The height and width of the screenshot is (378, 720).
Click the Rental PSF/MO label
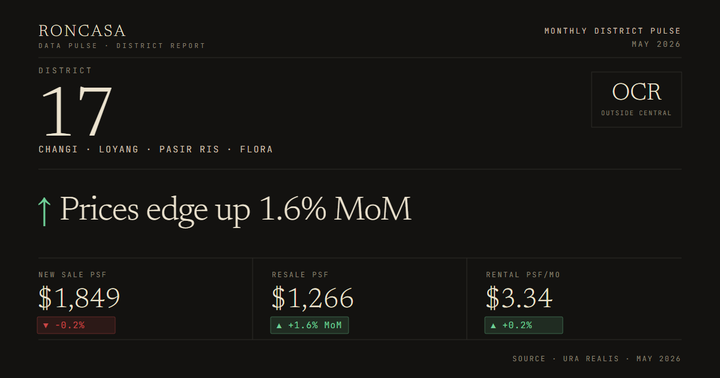[x=523, y=275]
